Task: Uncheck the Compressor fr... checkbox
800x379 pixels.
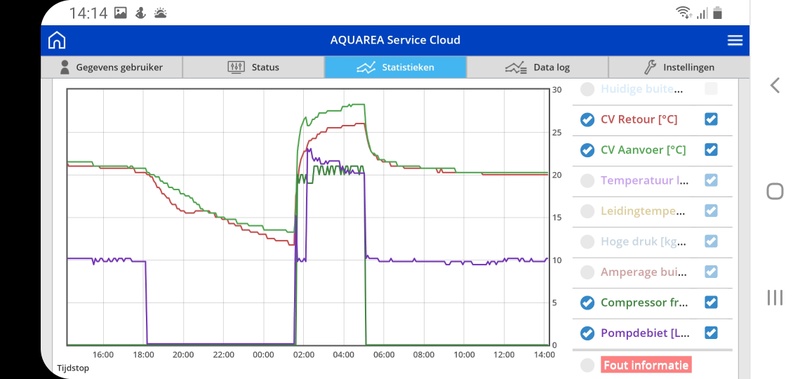Action: coord(711,302)
